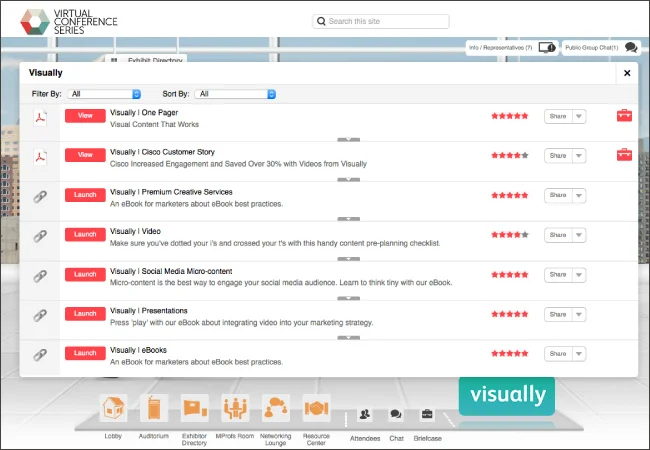The height and width of the screenshot is (450, 650).
Task: Click PDF icon for Cisco Customer Story
Action: tap(40, 157)
